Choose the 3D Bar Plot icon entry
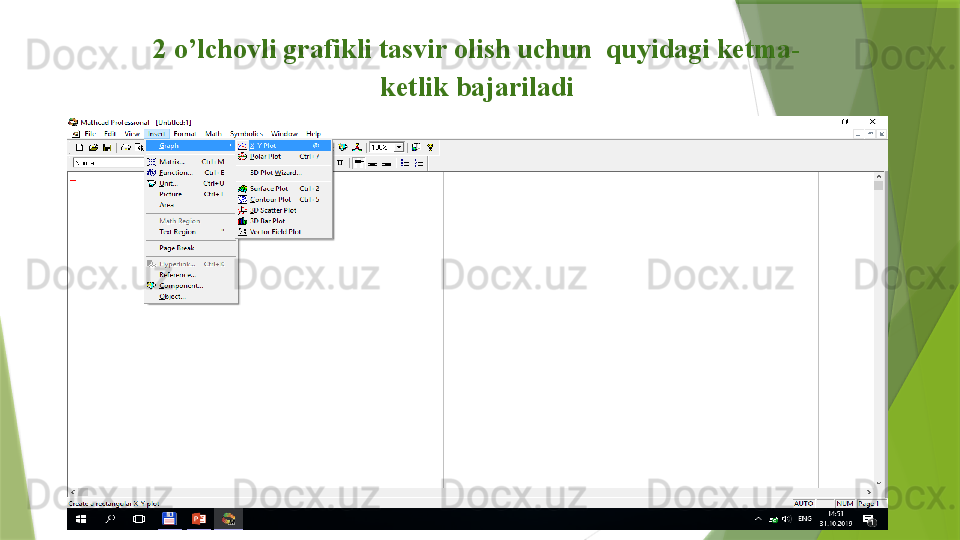This screenshot has height=540, width=960. [266, 221]
